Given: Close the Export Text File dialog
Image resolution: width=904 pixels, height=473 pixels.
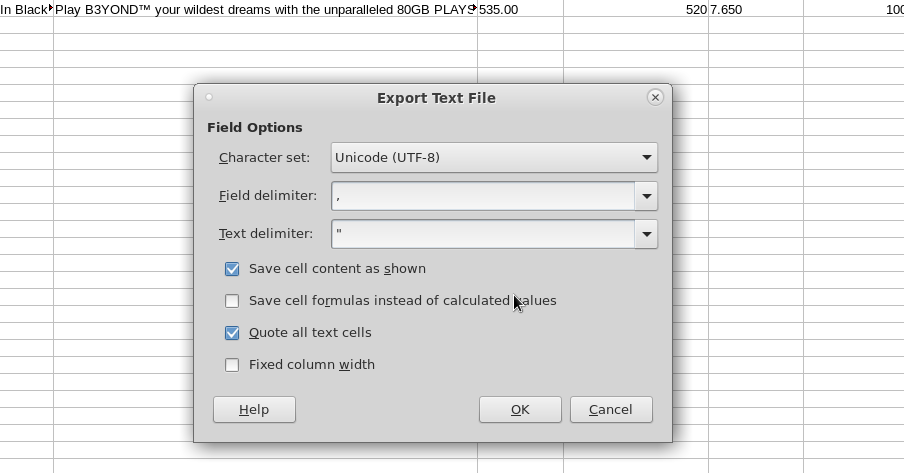Looking at the screenshot, I should tap(655, 97).
